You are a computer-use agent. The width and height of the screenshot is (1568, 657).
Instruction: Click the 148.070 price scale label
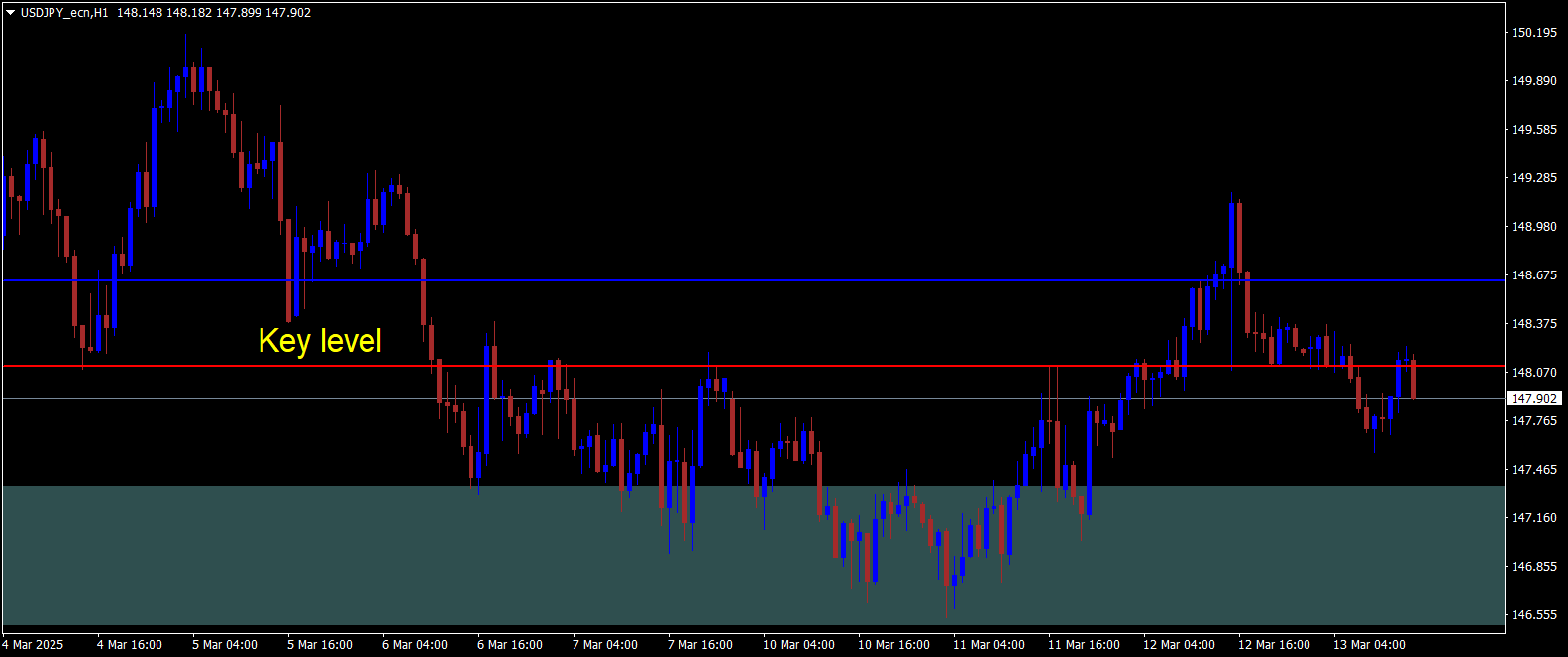pyautogui.click(x=1533, y=373)
